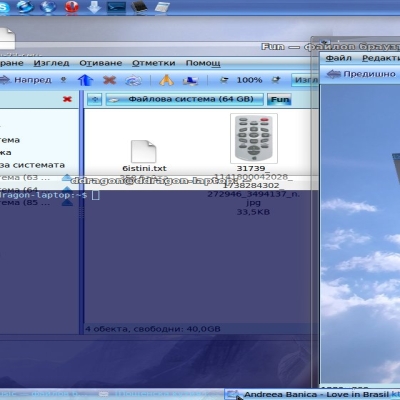
Task: Select the 'за системата' sidebar entry
Action: (32, 165)
